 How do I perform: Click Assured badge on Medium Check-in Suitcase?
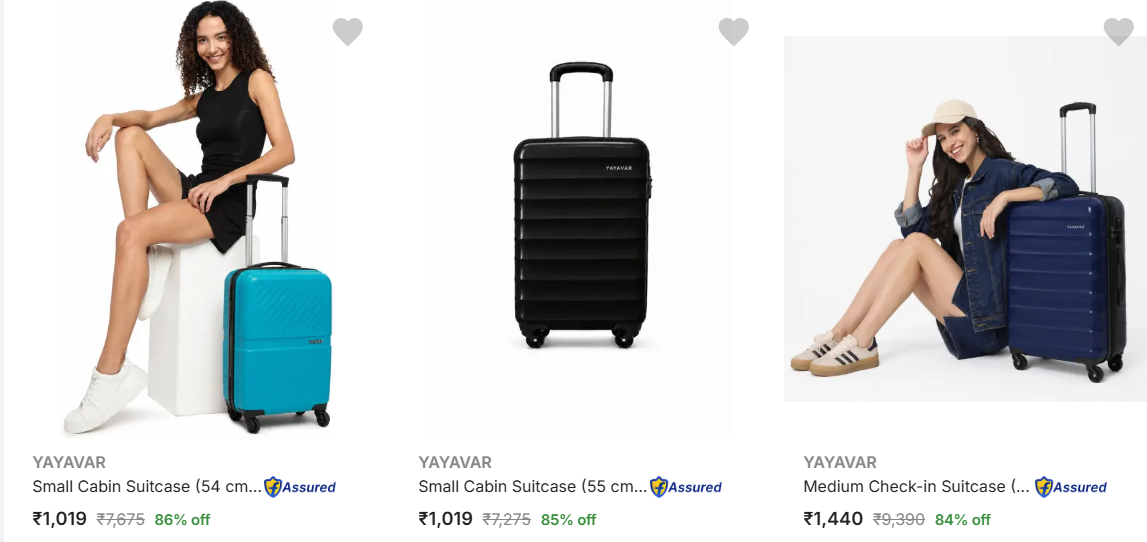click(x=1071, y=487)
